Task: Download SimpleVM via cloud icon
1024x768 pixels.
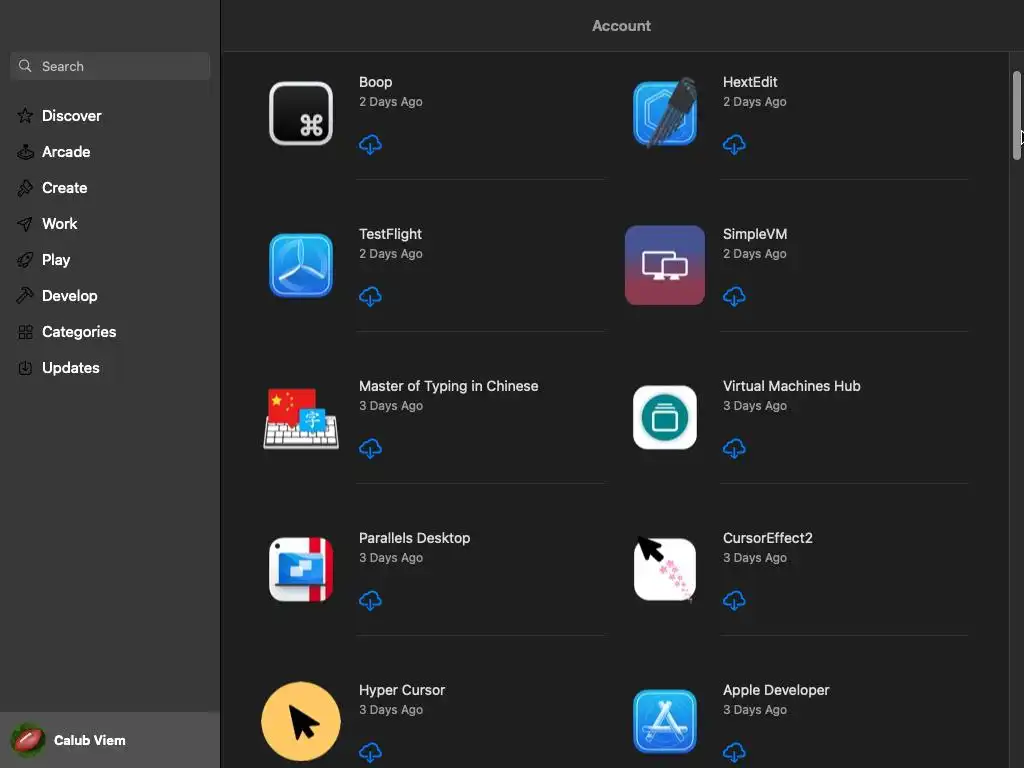Action: click(734, 296)
